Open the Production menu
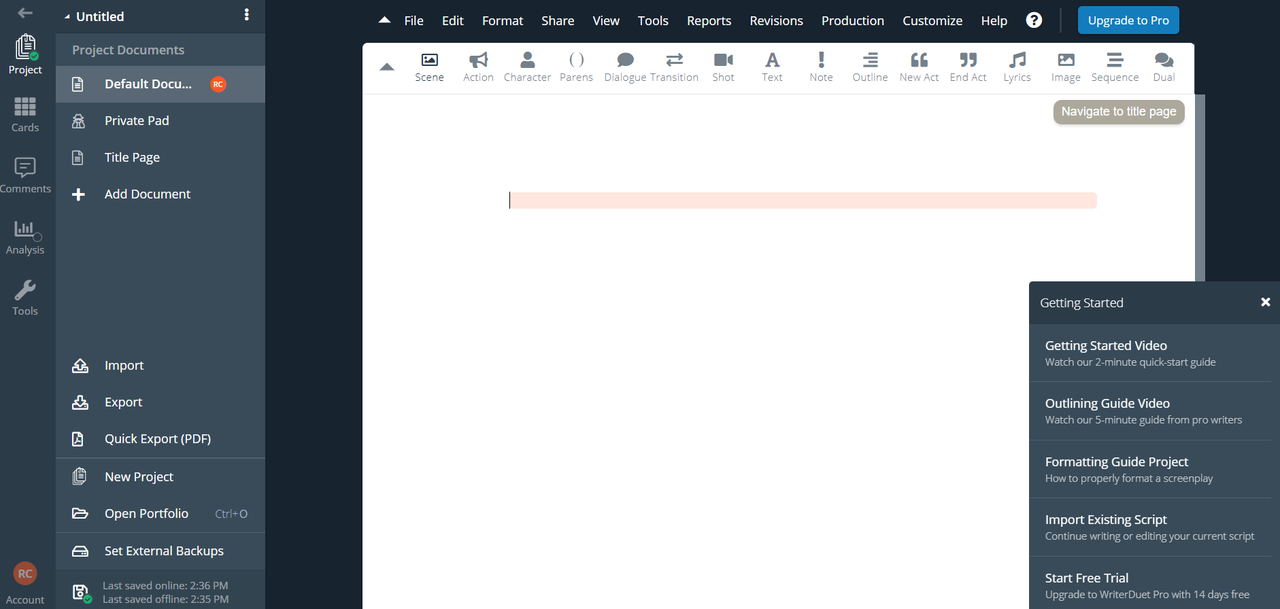The width and height of the screenshot is (1280, 609). coord(853,21)
